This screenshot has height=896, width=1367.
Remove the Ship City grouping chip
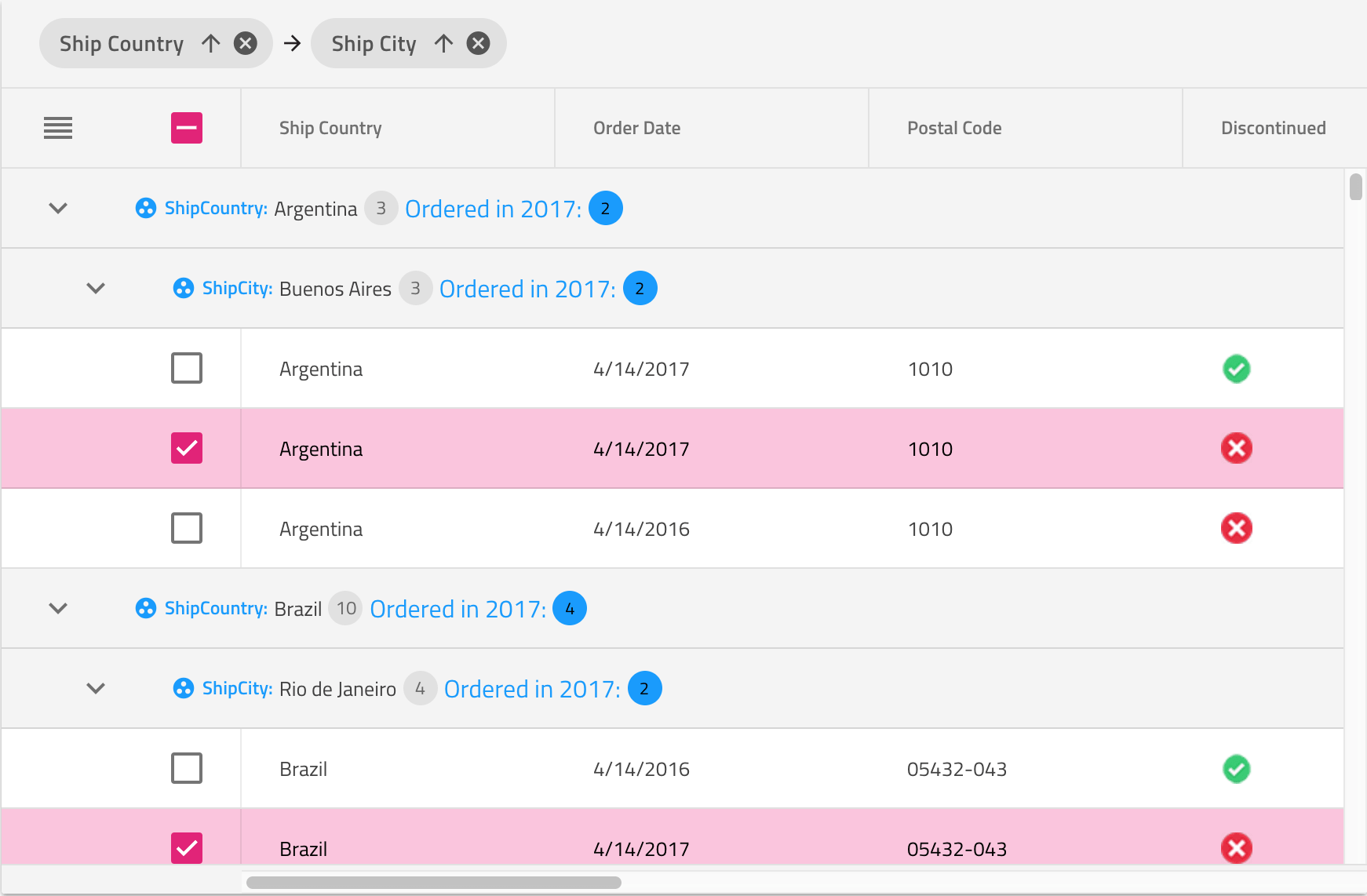pos(478,43)
